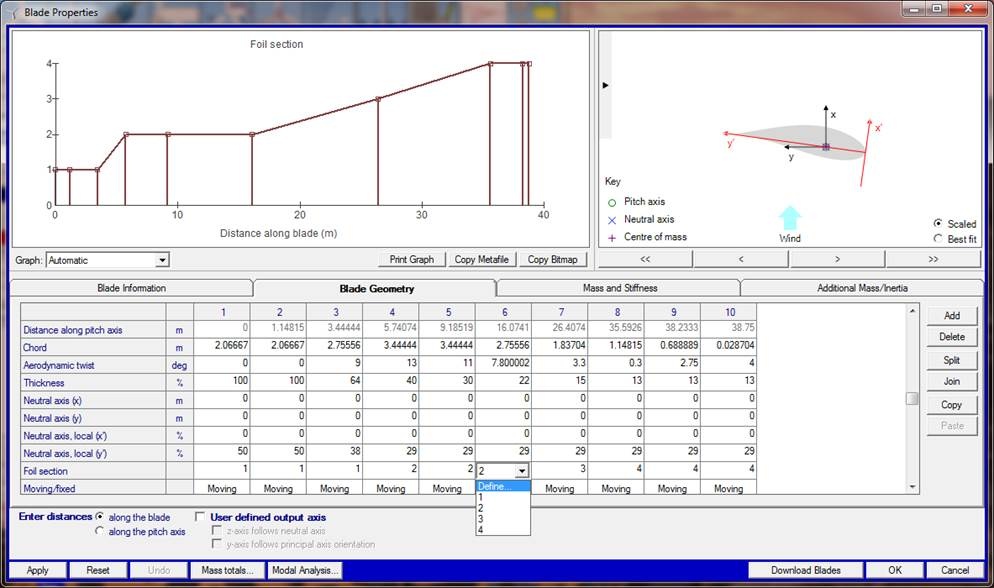Select column 1 header in geometry table
This screenshot has height=588, width=994.
[x=223, y=312]
